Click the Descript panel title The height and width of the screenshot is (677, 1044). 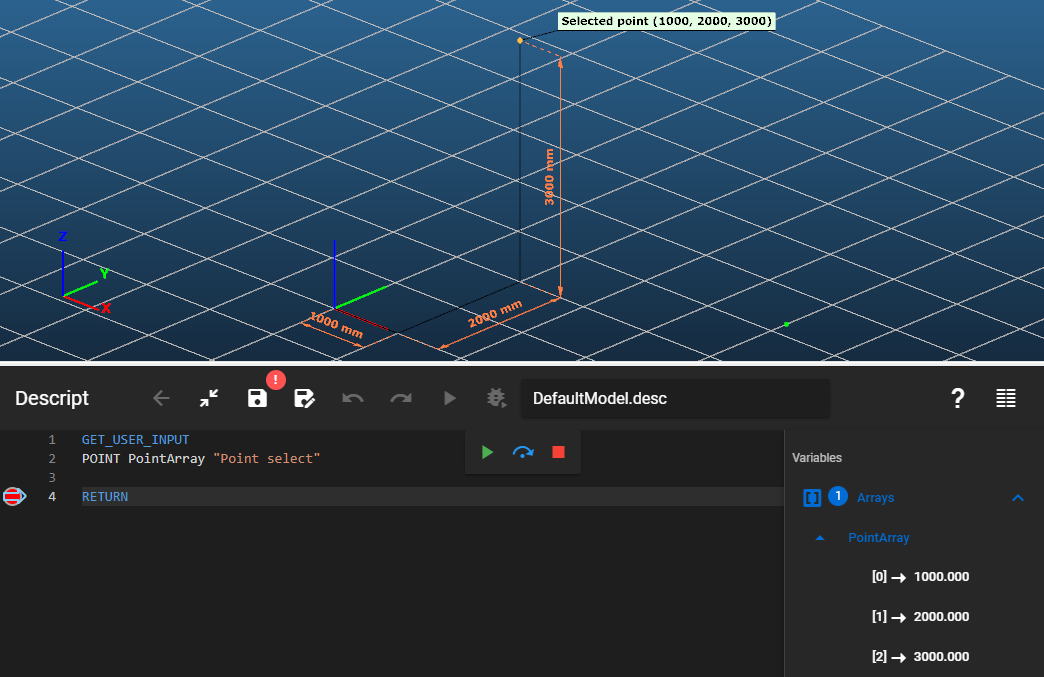(x=52, y=398)
